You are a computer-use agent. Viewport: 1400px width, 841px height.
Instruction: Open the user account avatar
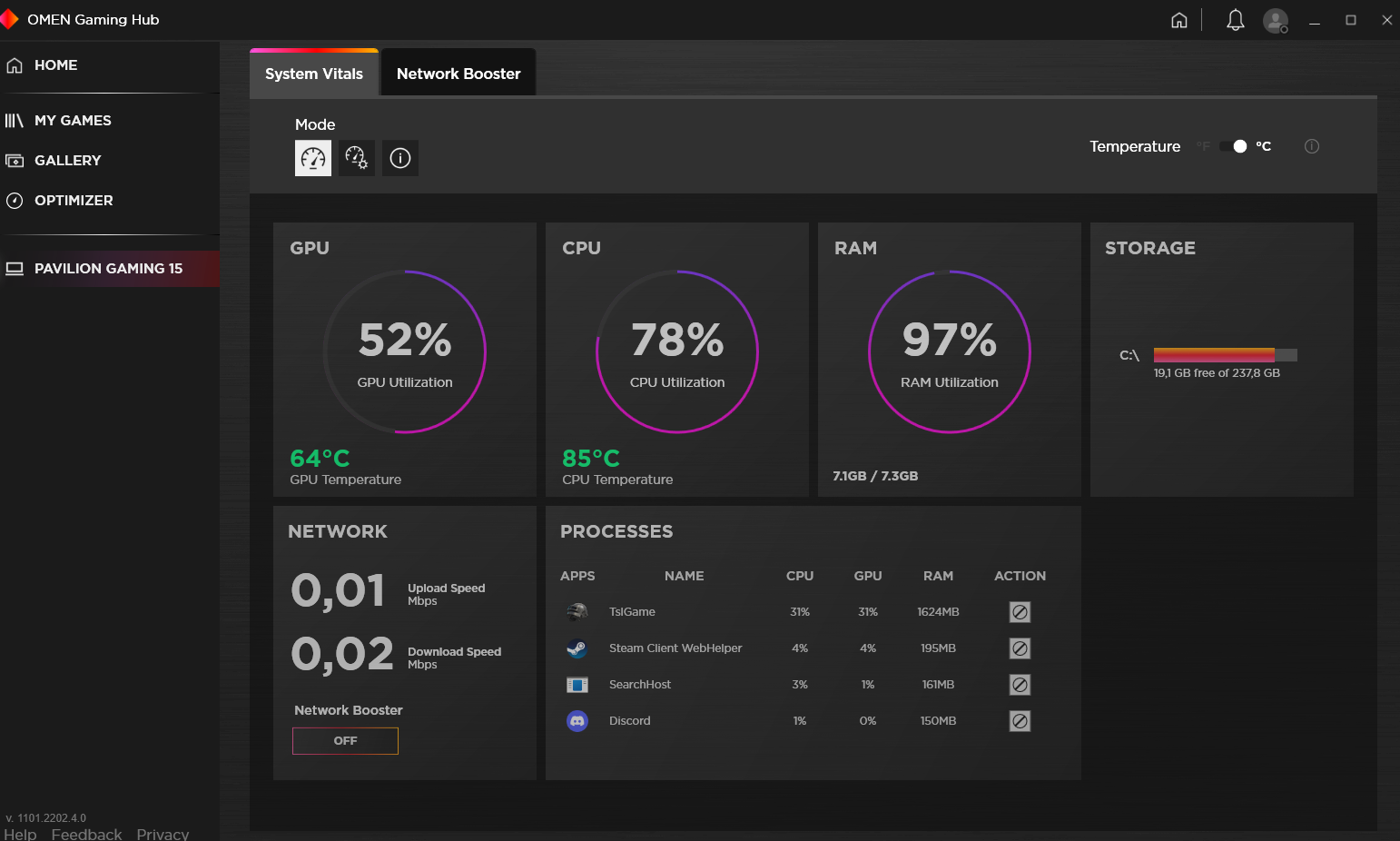click(1276, 20)
